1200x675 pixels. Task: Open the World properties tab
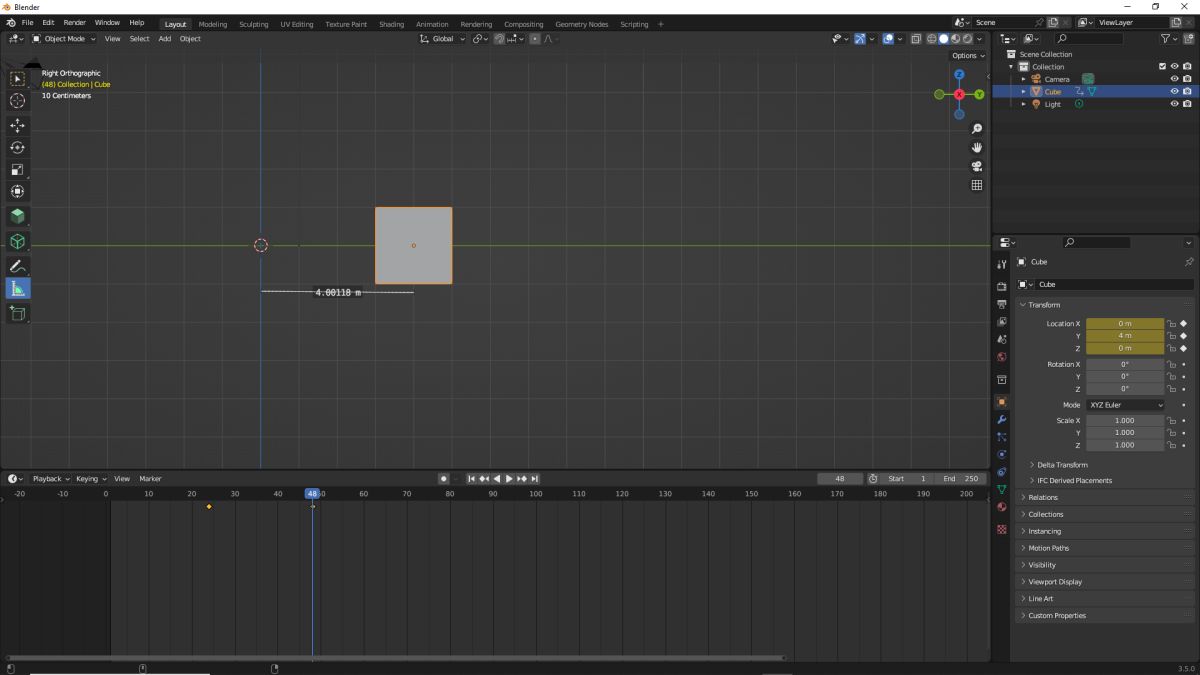coord(1002,357)
